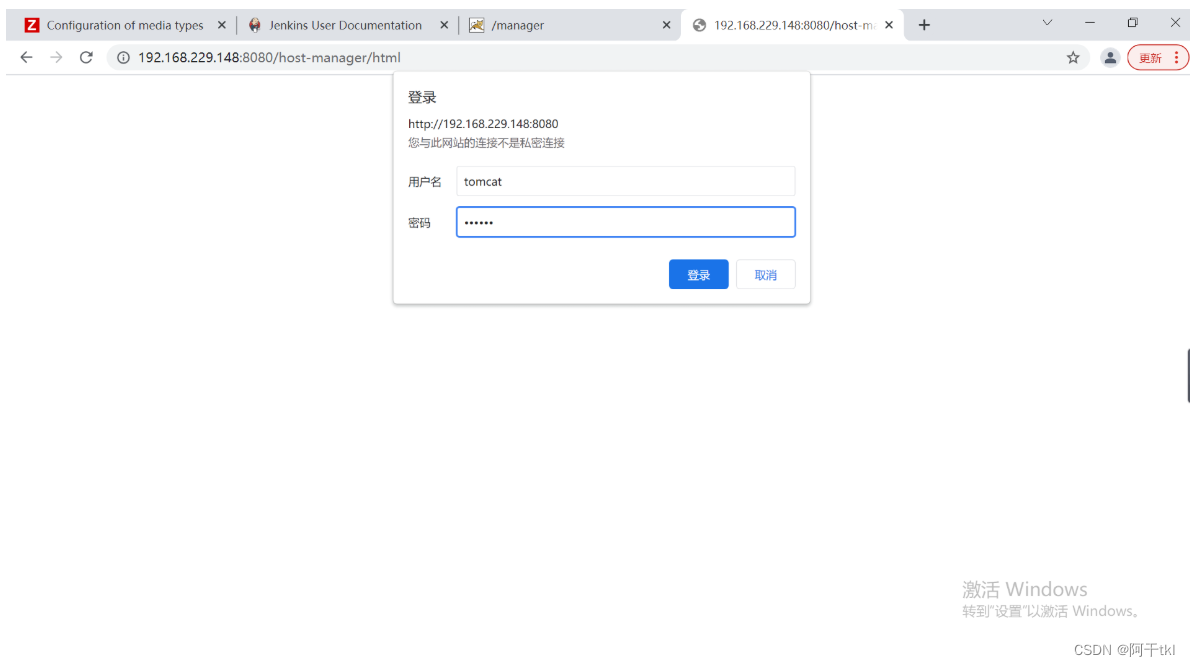Open the Chrome three-dot menu
The height and width of the screenshot is (666, 1190).
[1176, 58]
